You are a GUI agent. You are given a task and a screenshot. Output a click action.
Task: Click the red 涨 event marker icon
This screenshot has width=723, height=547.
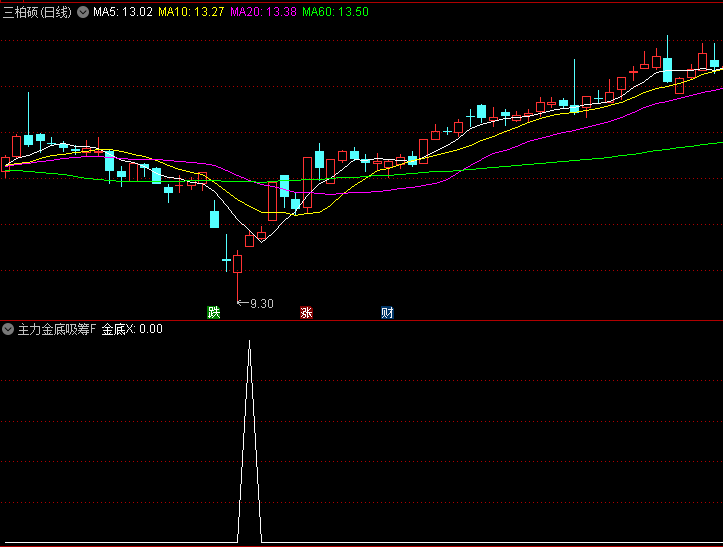tap(306, 312)
